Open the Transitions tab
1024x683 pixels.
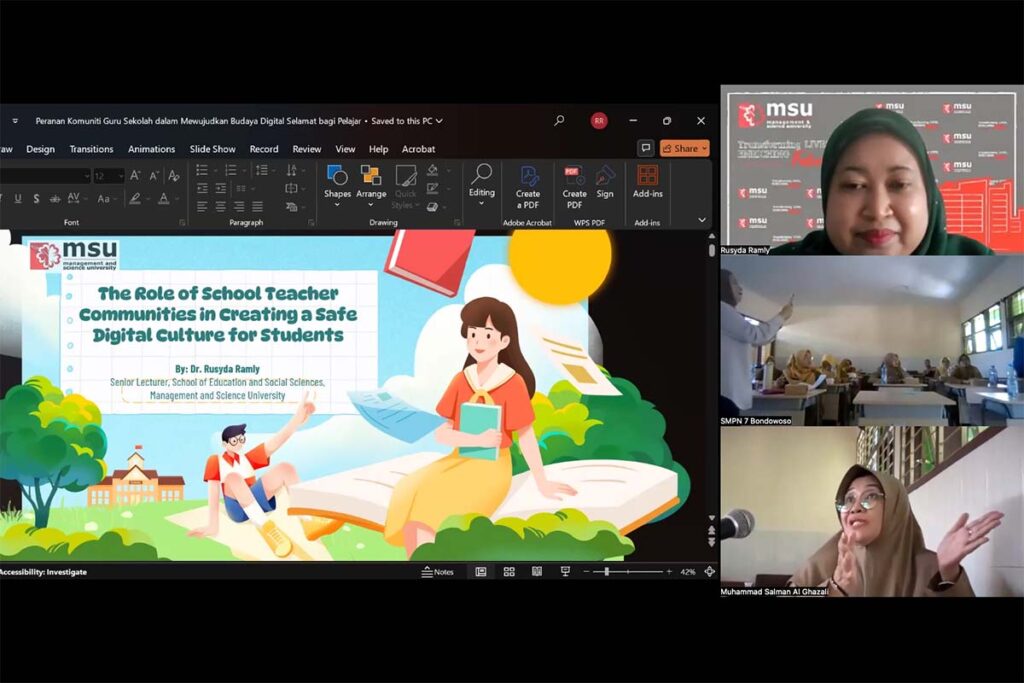click(91, 149)
